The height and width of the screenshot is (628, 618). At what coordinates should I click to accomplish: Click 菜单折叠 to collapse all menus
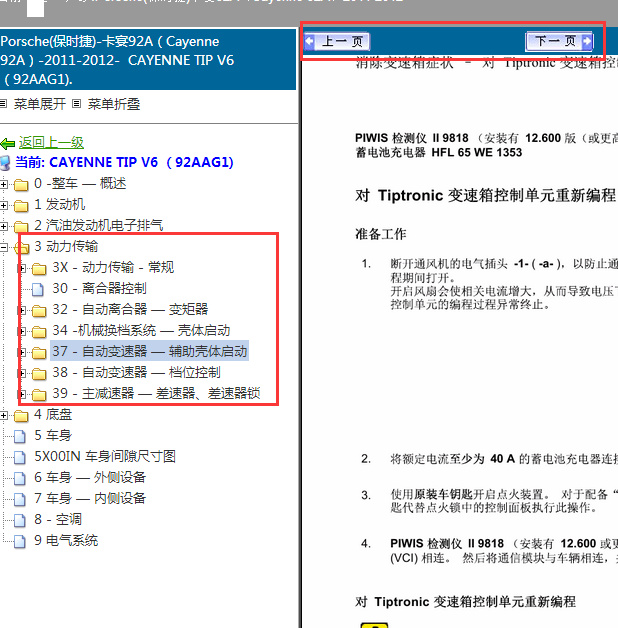point(114,104)
